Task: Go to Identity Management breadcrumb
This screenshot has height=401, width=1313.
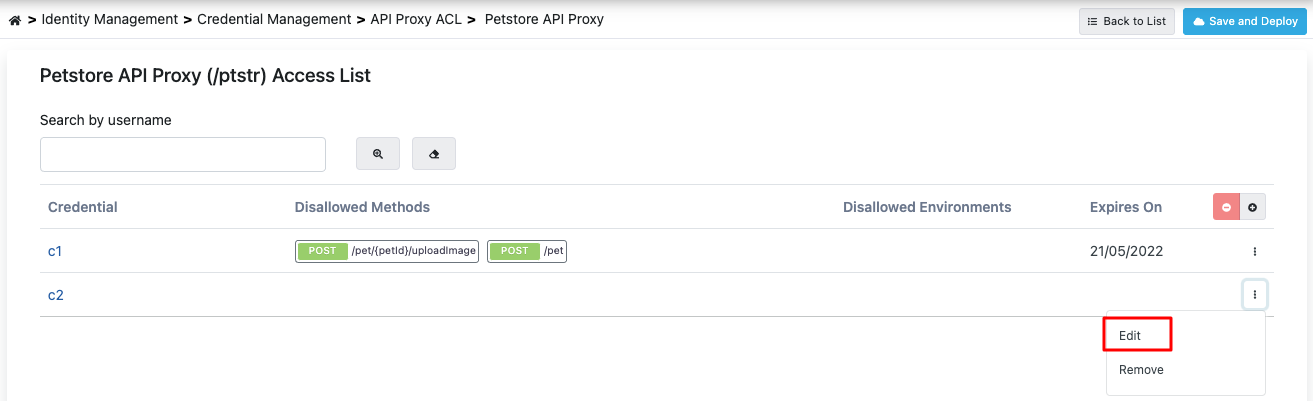Action: point(109,19)
